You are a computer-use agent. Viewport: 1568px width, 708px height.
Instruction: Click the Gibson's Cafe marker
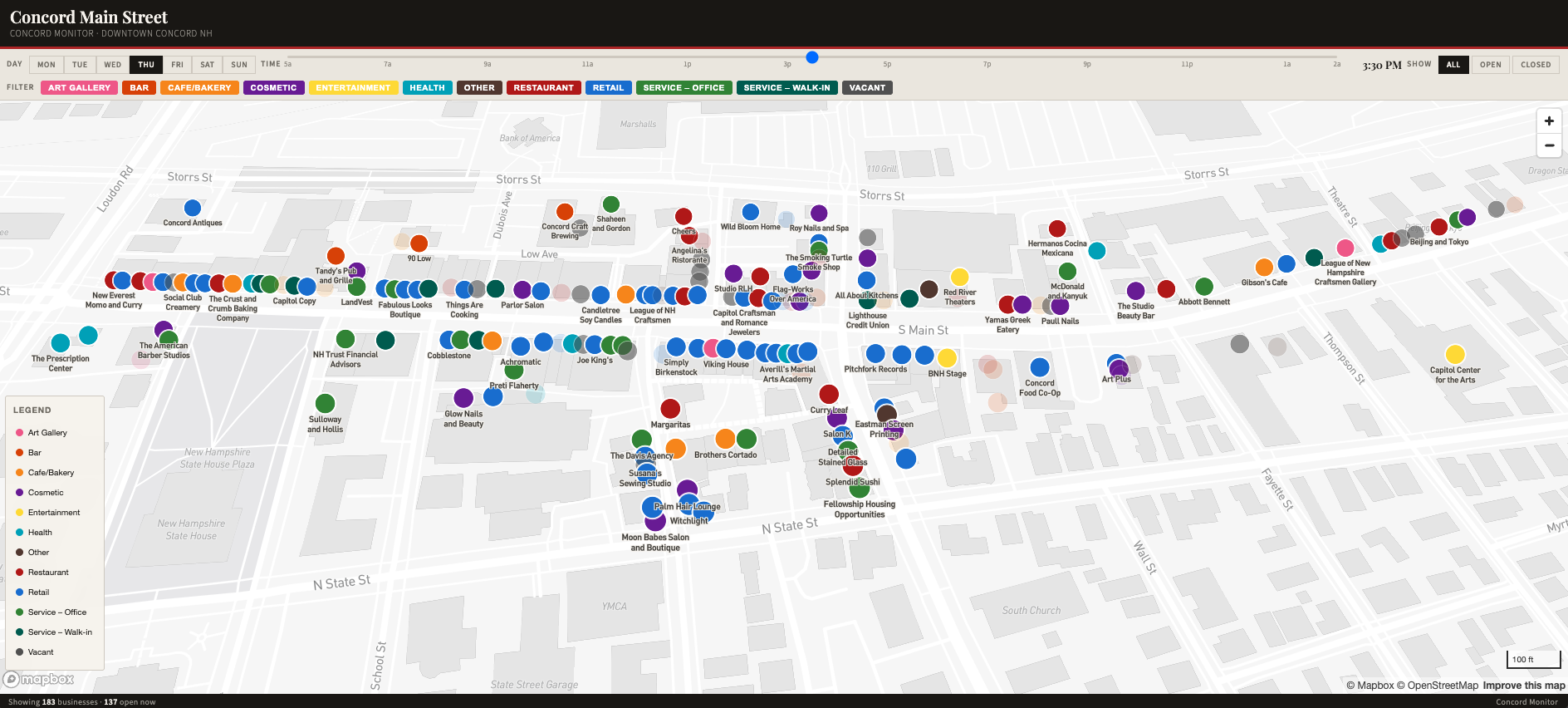[1264, 268]
